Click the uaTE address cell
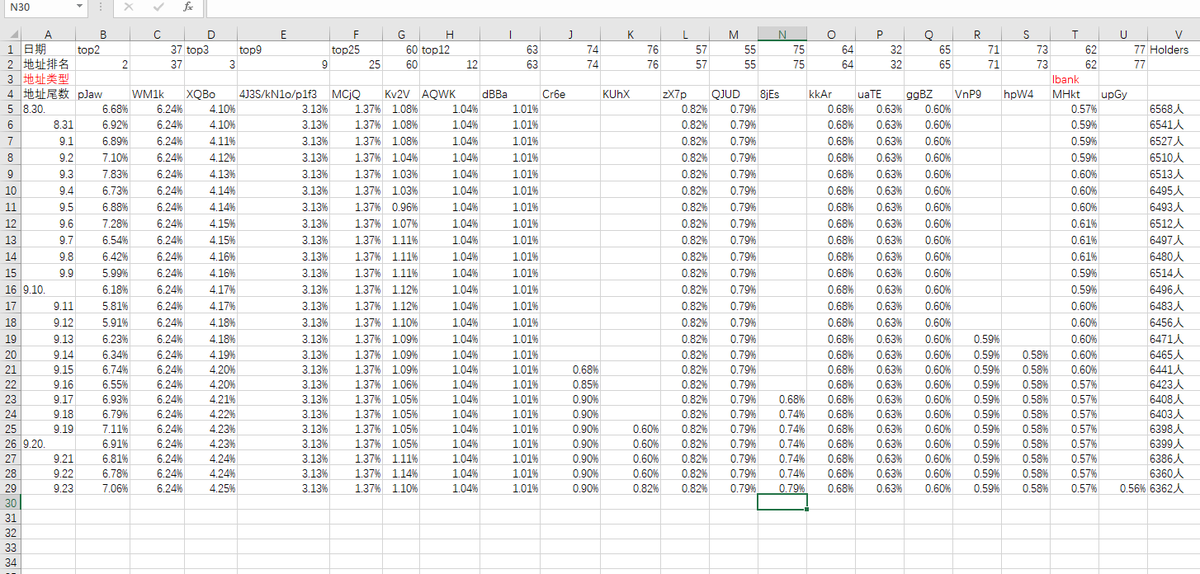 (x=879, y=93)
